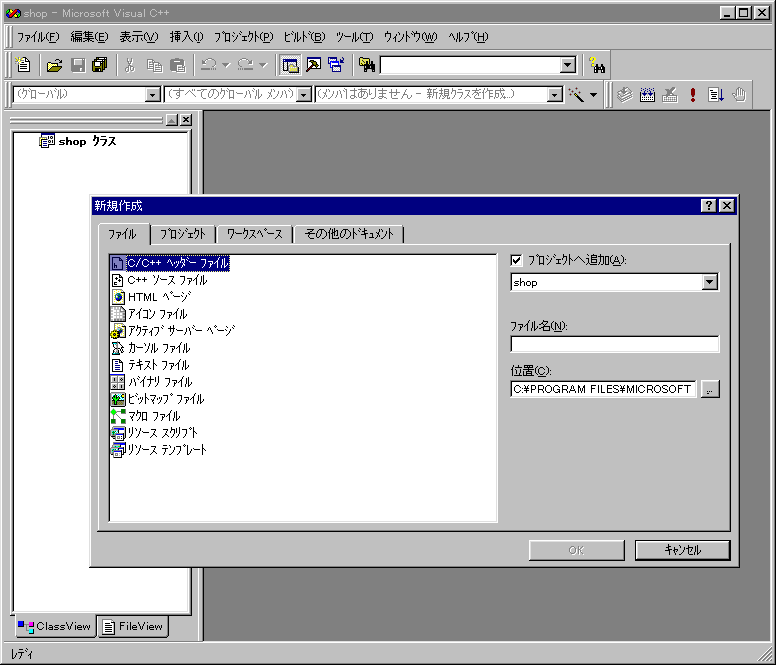Open the 編集(E) menu

click(89, 37)
